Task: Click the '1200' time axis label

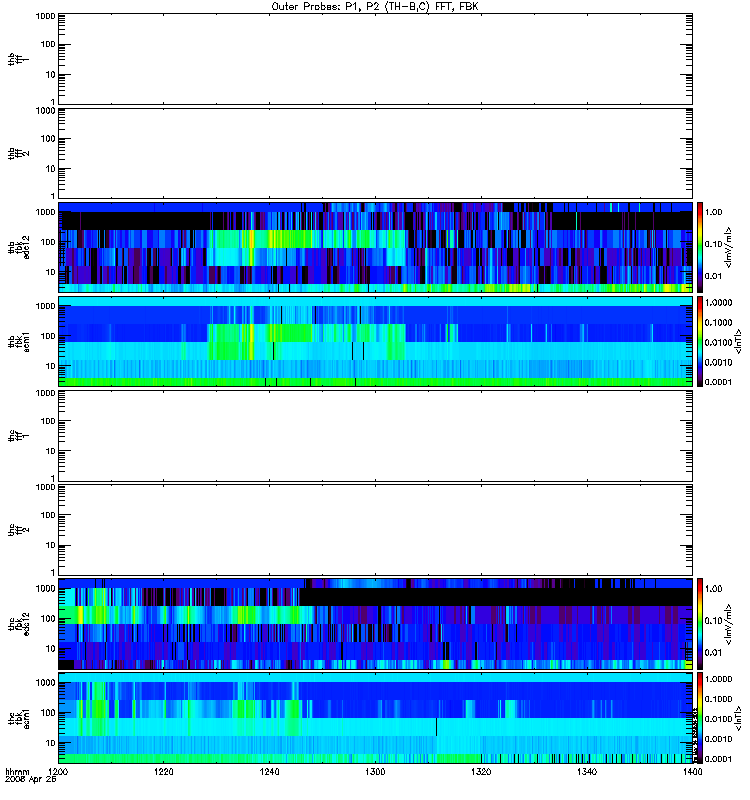Action: 58,772
